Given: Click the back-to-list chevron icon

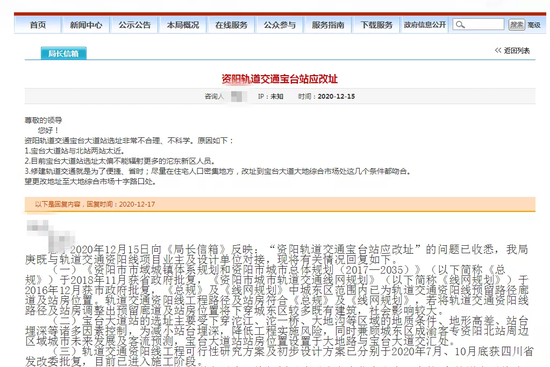Looking at the screenshot, I should (498, 51).
